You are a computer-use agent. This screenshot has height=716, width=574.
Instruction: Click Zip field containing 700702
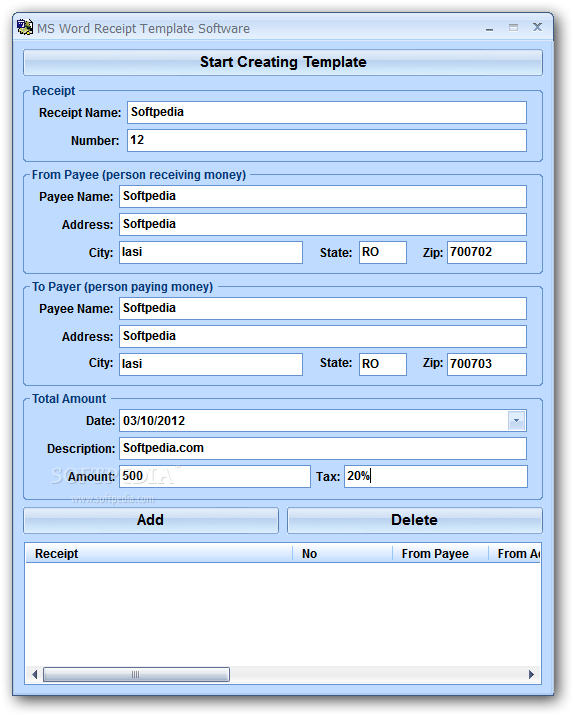click(487, 252)
